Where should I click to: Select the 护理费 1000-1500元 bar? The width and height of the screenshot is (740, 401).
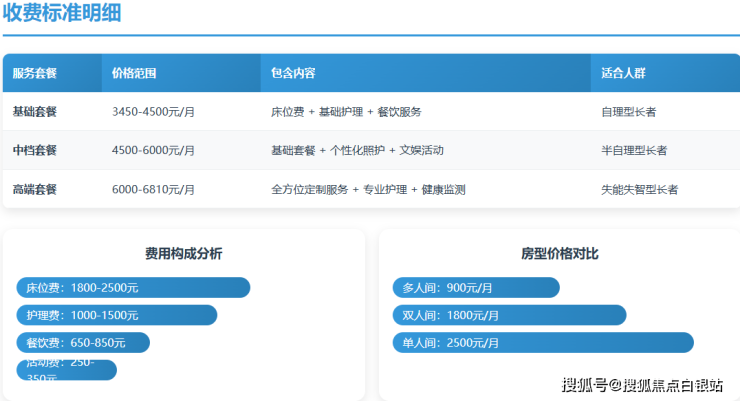pyautogui.click(x=117, y=315)
